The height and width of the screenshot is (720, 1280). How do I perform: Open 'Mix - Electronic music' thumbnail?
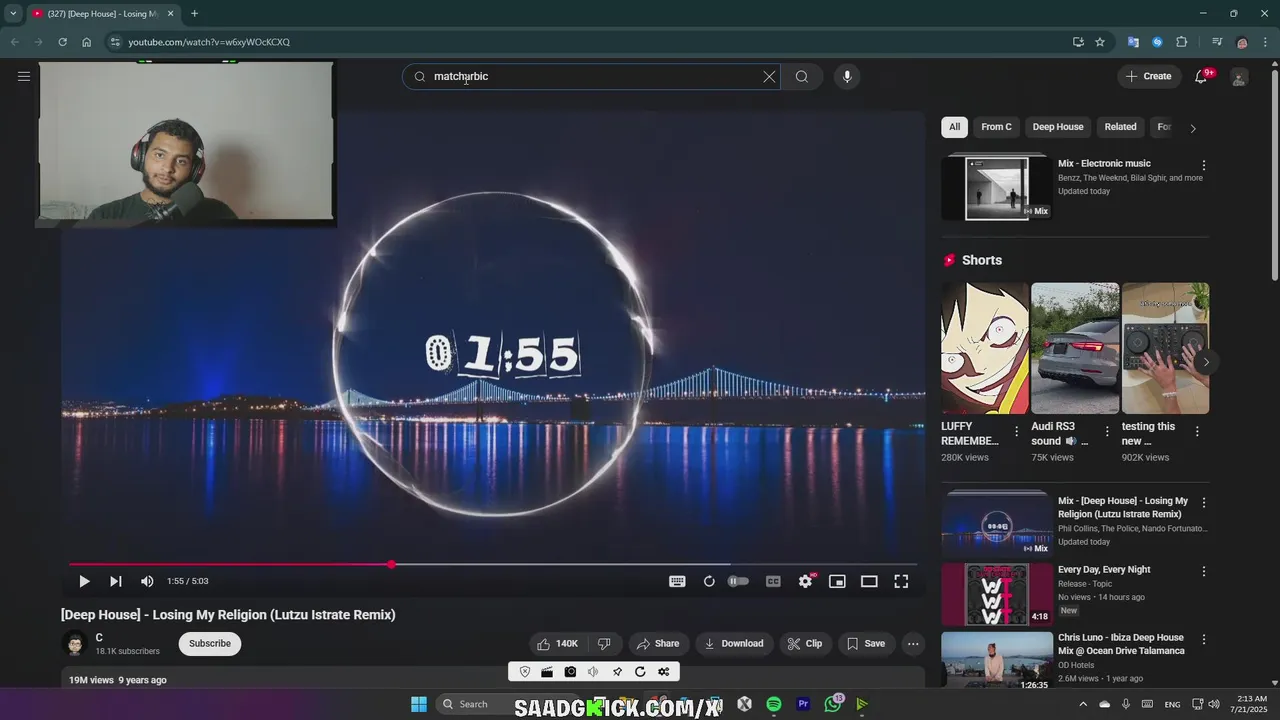[x=997, y=188]
